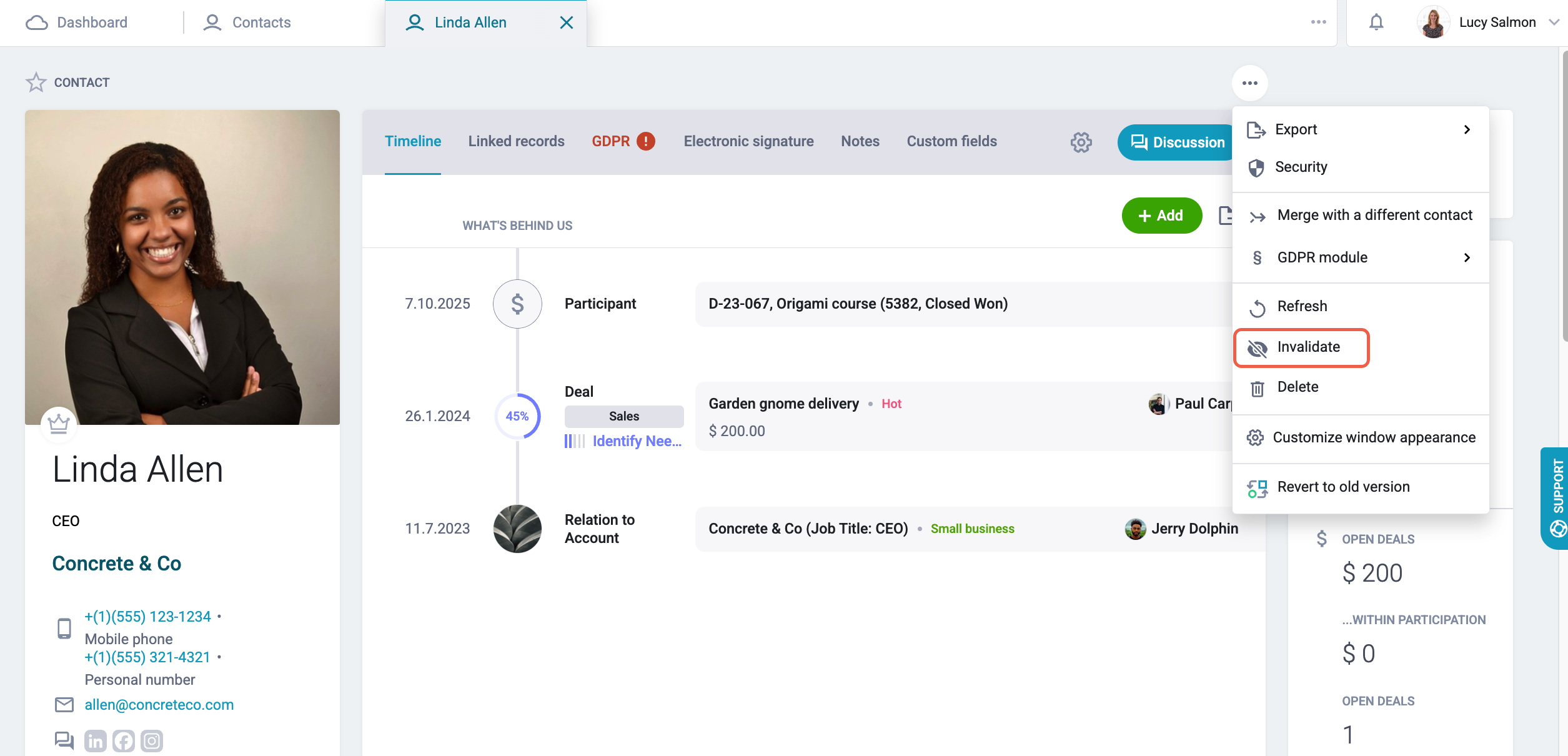Click the Refresh circular arrow icon
Image resolution: width=1568 pixels, height=756 pixels.
pyautogui.click(x=1257, y=308)
